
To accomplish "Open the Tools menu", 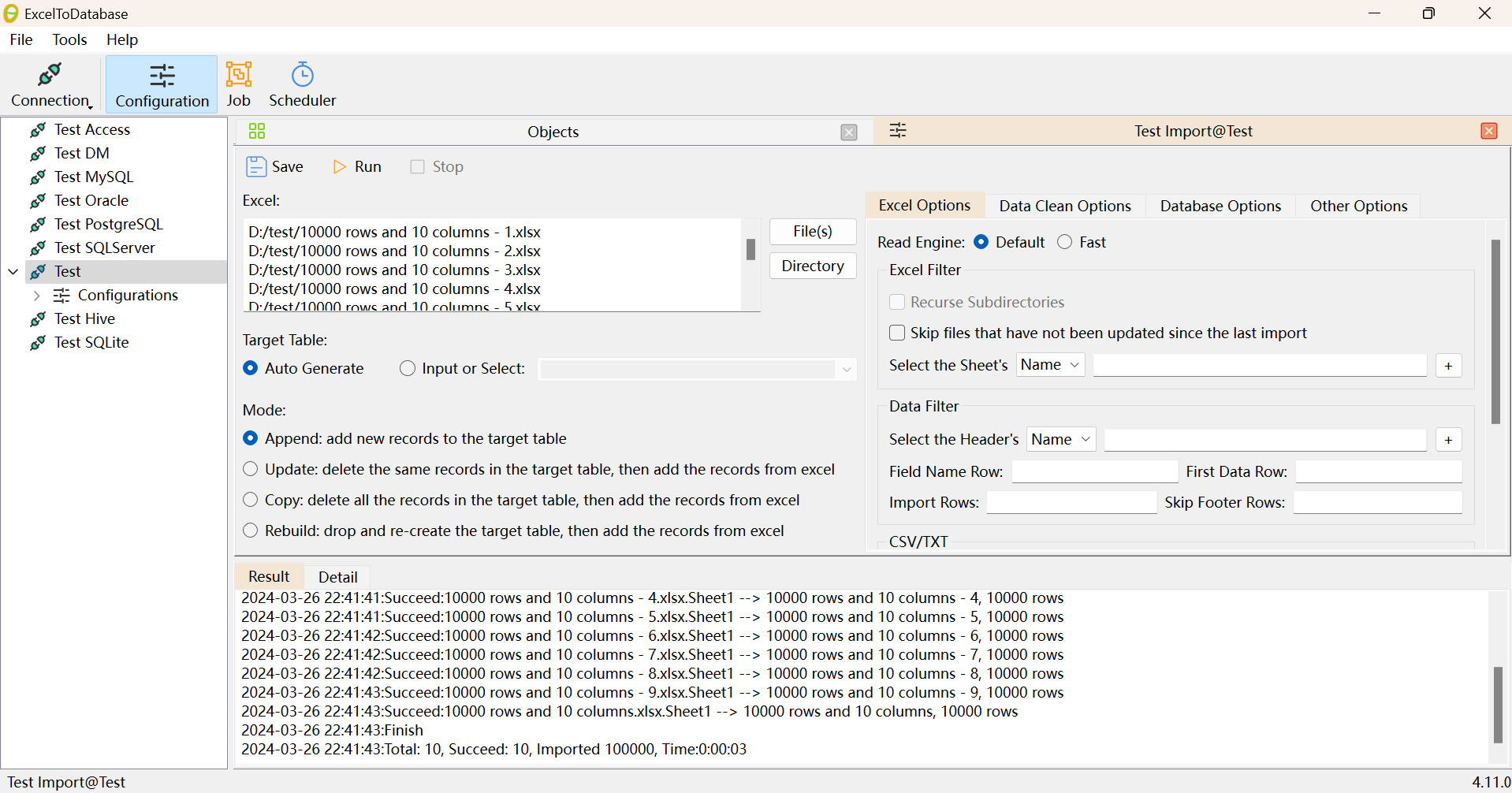I will 69,39.
